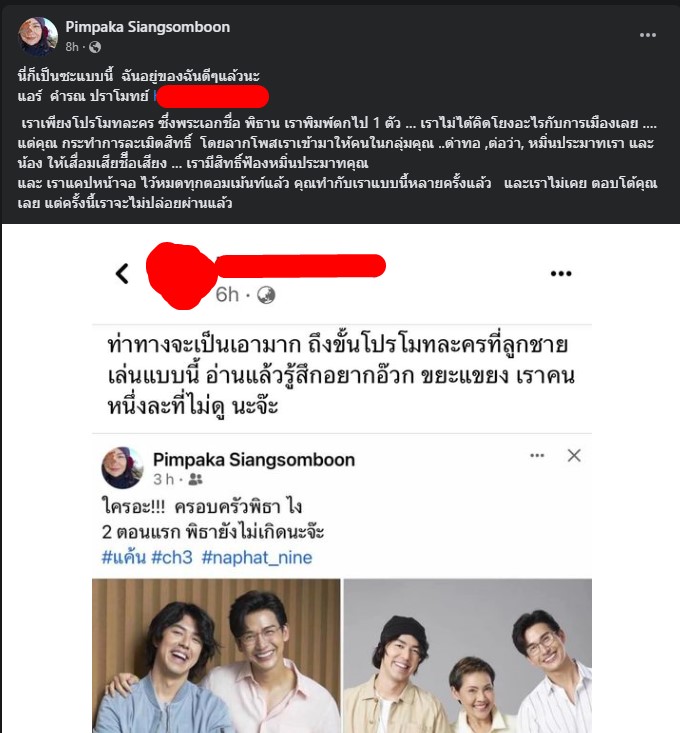Open the left photo of two men

click(x=216, y=655)
